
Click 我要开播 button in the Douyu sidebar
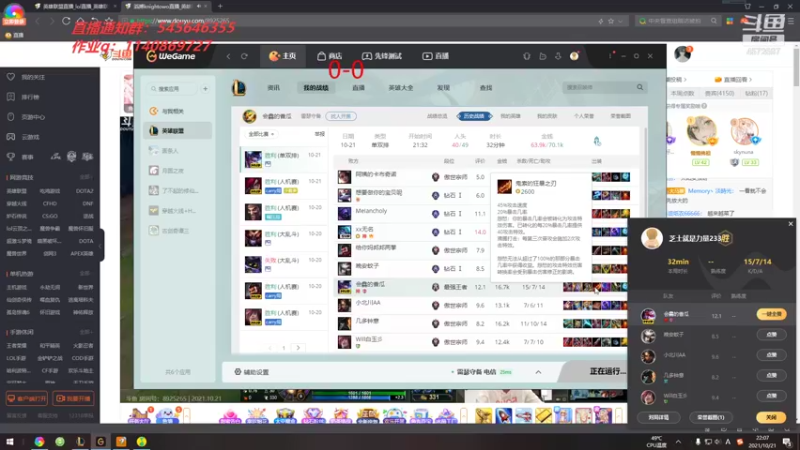tap(73, 398)
